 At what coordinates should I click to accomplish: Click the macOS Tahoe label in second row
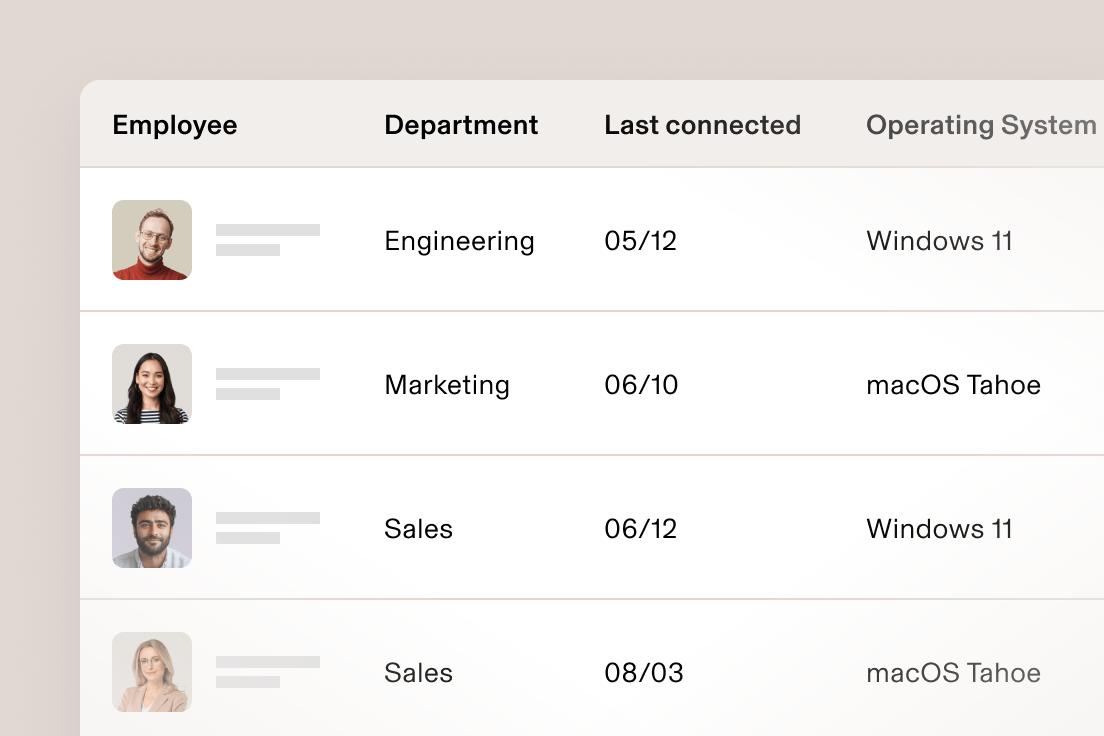(x=953, y=384)
